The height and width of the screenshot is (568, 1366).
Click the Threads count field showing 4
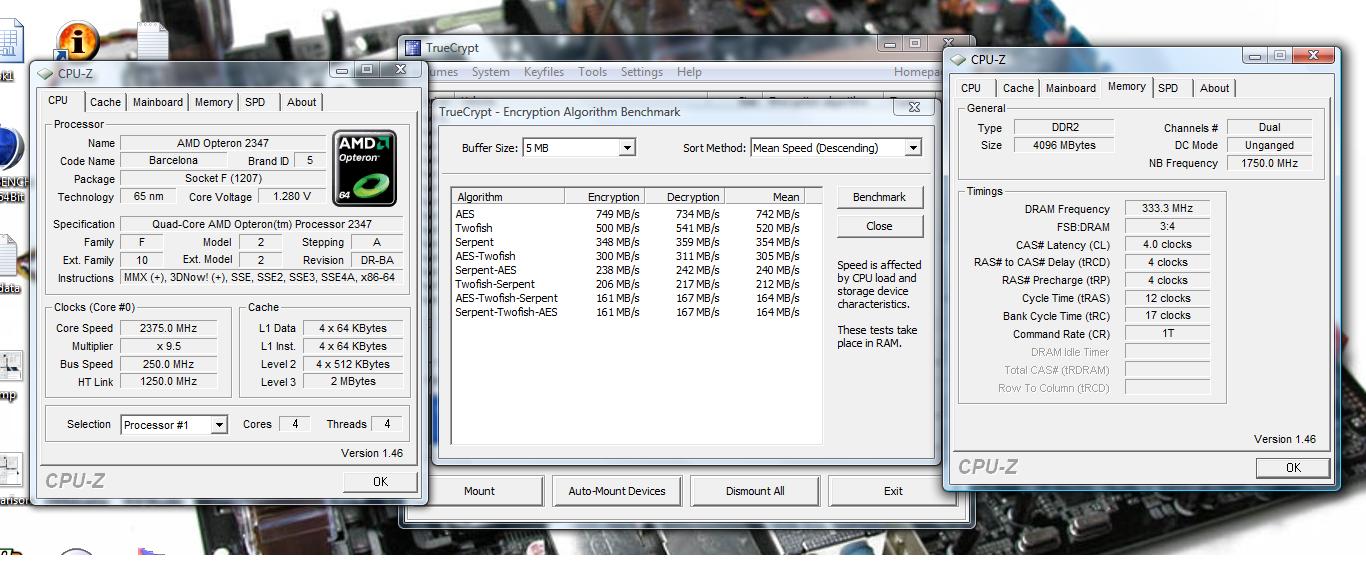pyautogui.click(x=386, y=424)
